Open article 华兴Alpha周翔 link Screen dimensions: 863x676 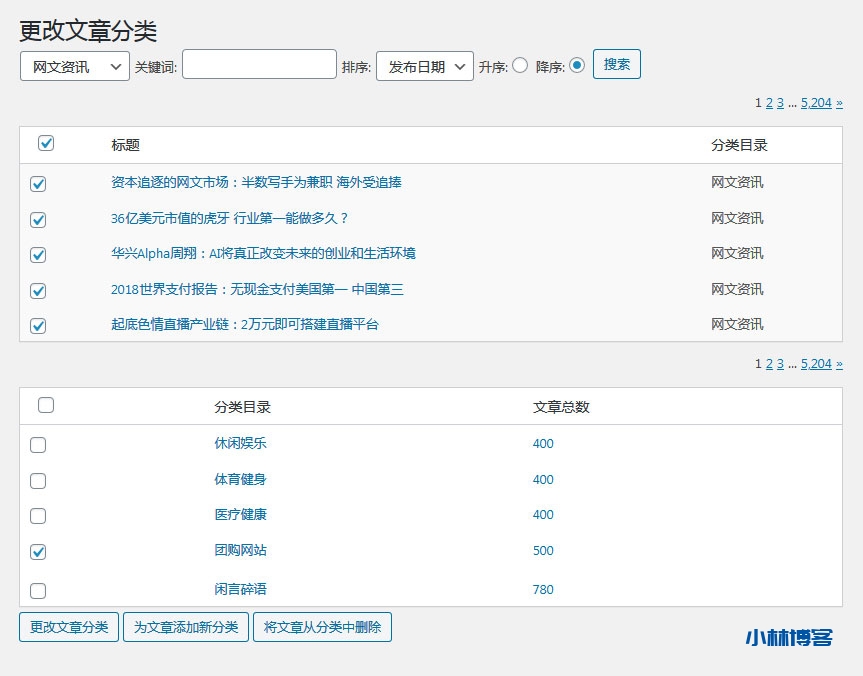pos(263,253)
